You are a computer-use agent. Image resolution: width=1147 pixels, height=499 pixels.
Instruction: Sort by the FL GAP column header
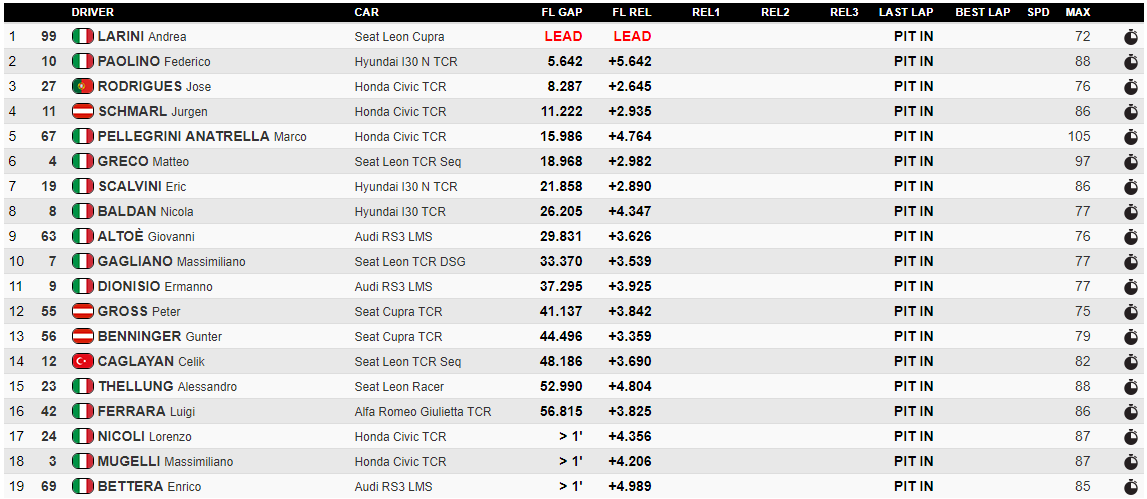tap(562, 12)
